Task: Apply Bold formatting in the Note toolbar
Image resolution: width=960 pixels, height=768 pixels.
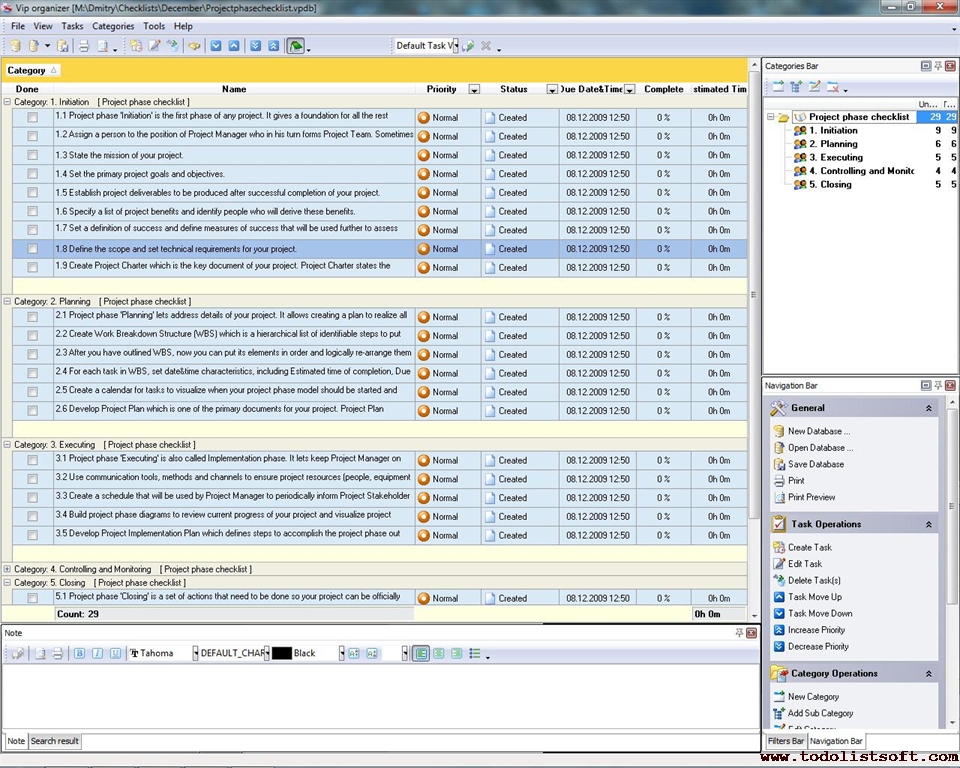Action: (79, 652)
